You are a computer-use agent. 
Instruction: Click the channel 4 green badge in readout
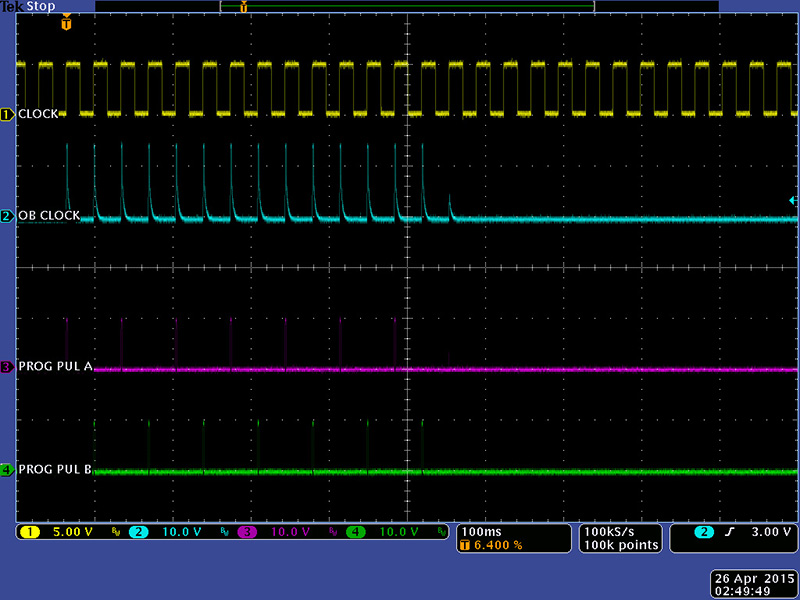(x=355, y=532)
